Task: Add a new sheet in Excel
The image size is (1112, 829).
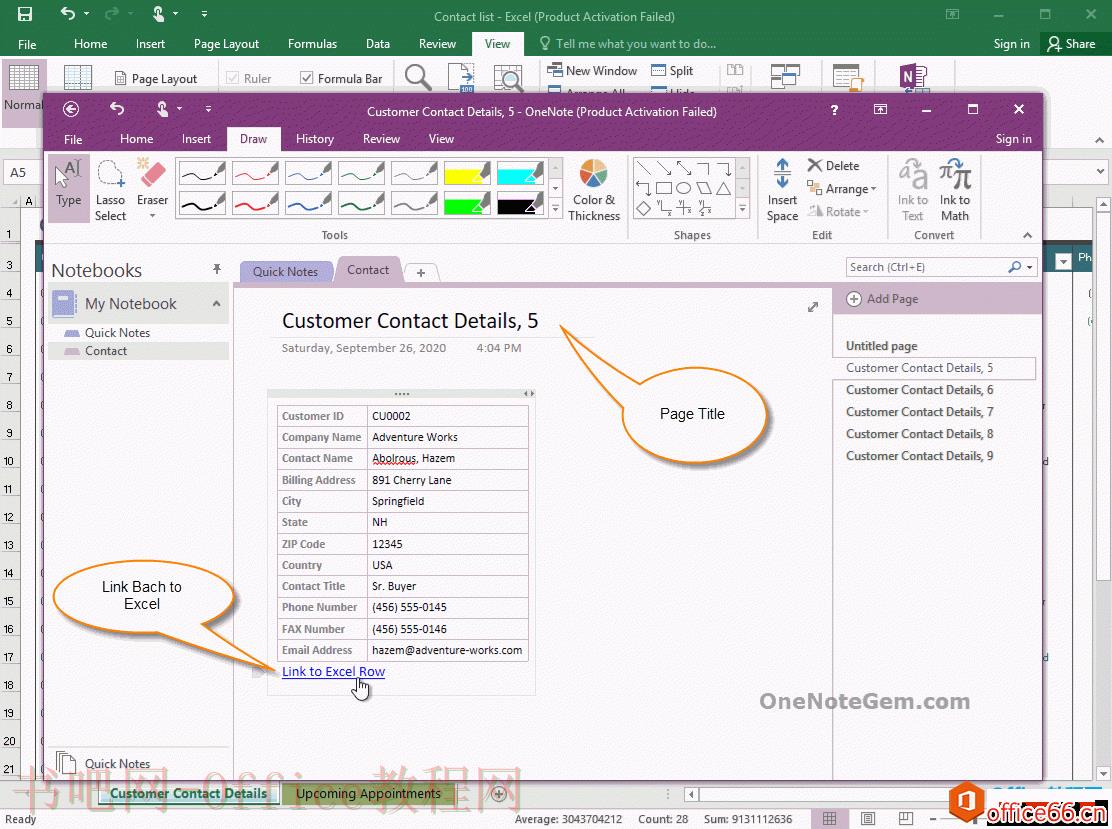Action: 499,794
